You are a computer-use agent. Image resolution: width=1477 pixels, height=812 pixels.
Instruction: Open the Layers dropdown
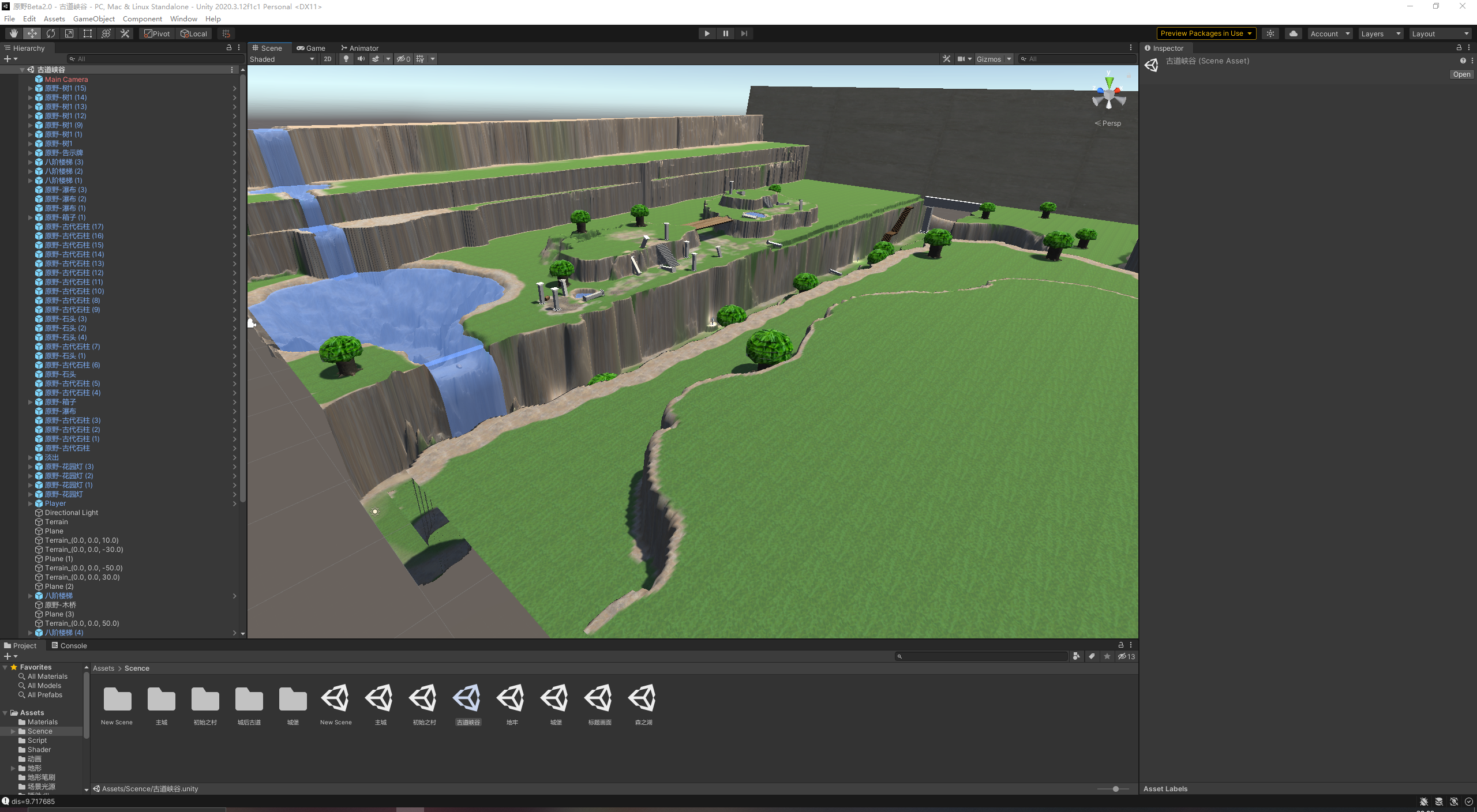[1380, 33]
